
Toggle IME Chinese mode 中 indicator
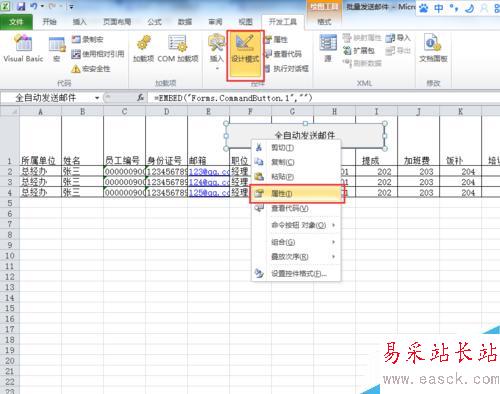(x=439, y=8)
